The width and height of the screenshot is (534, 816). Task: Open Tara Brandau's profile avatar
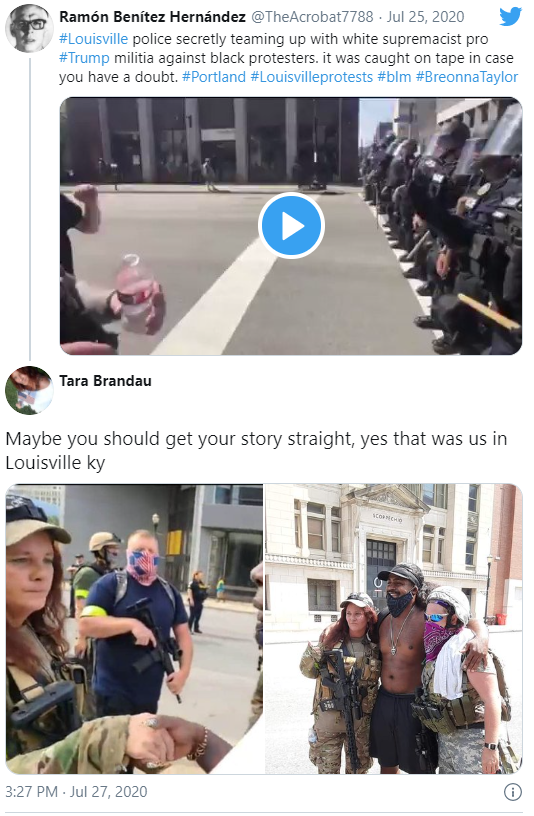point(29,390)
